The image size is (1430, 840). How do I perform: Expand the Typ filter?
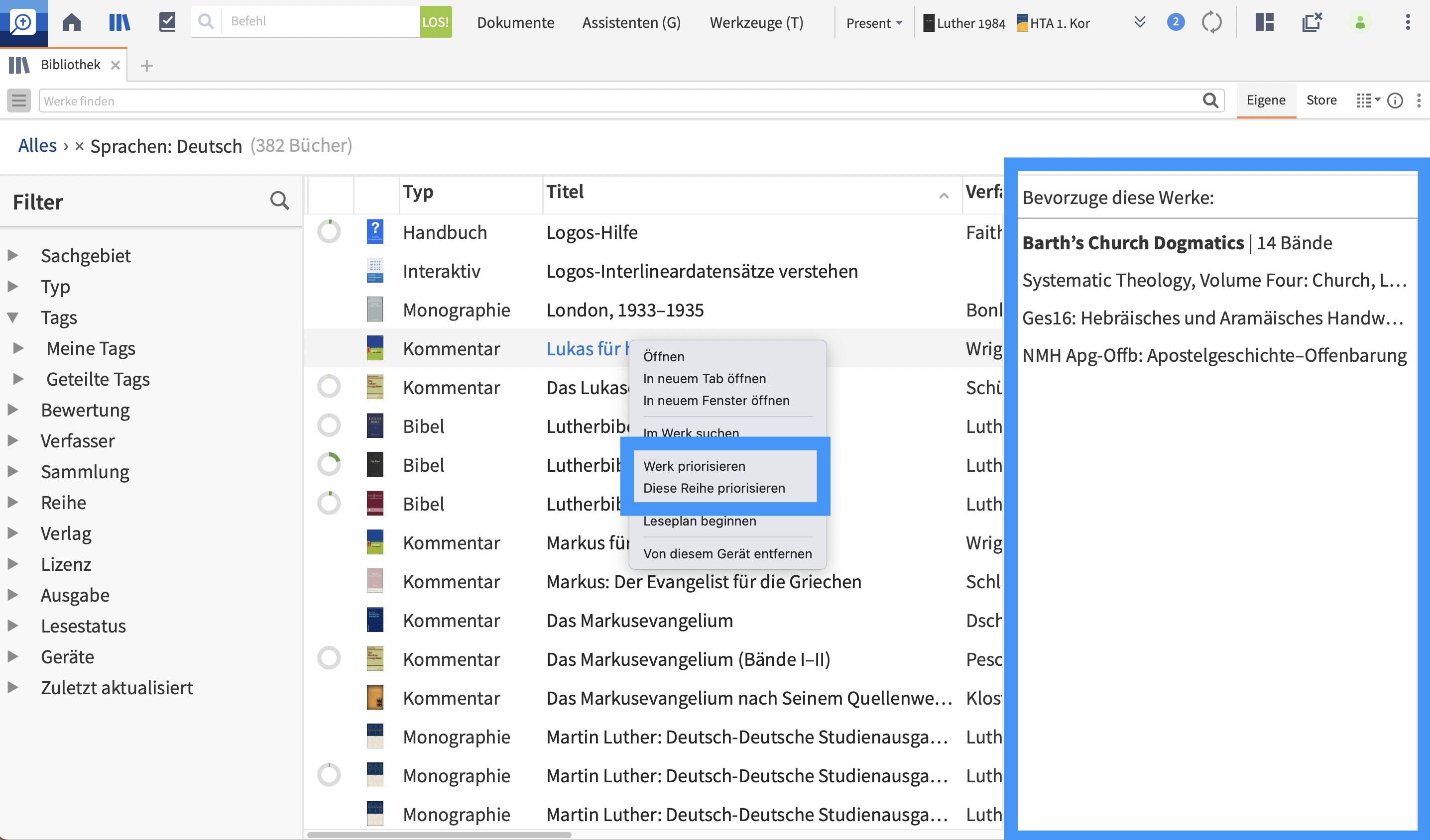[13, 286]
